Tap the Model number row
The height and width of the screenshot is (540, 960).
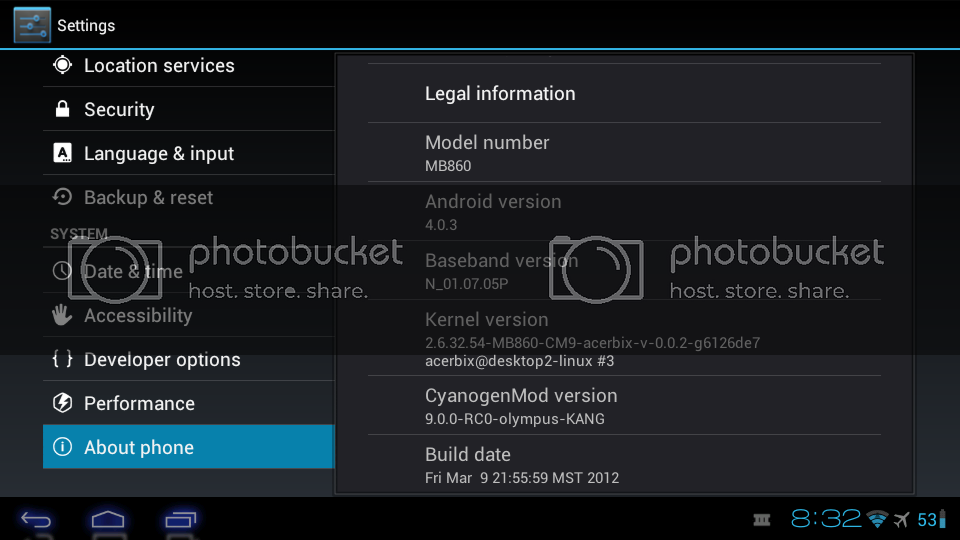tap(624, 153)
